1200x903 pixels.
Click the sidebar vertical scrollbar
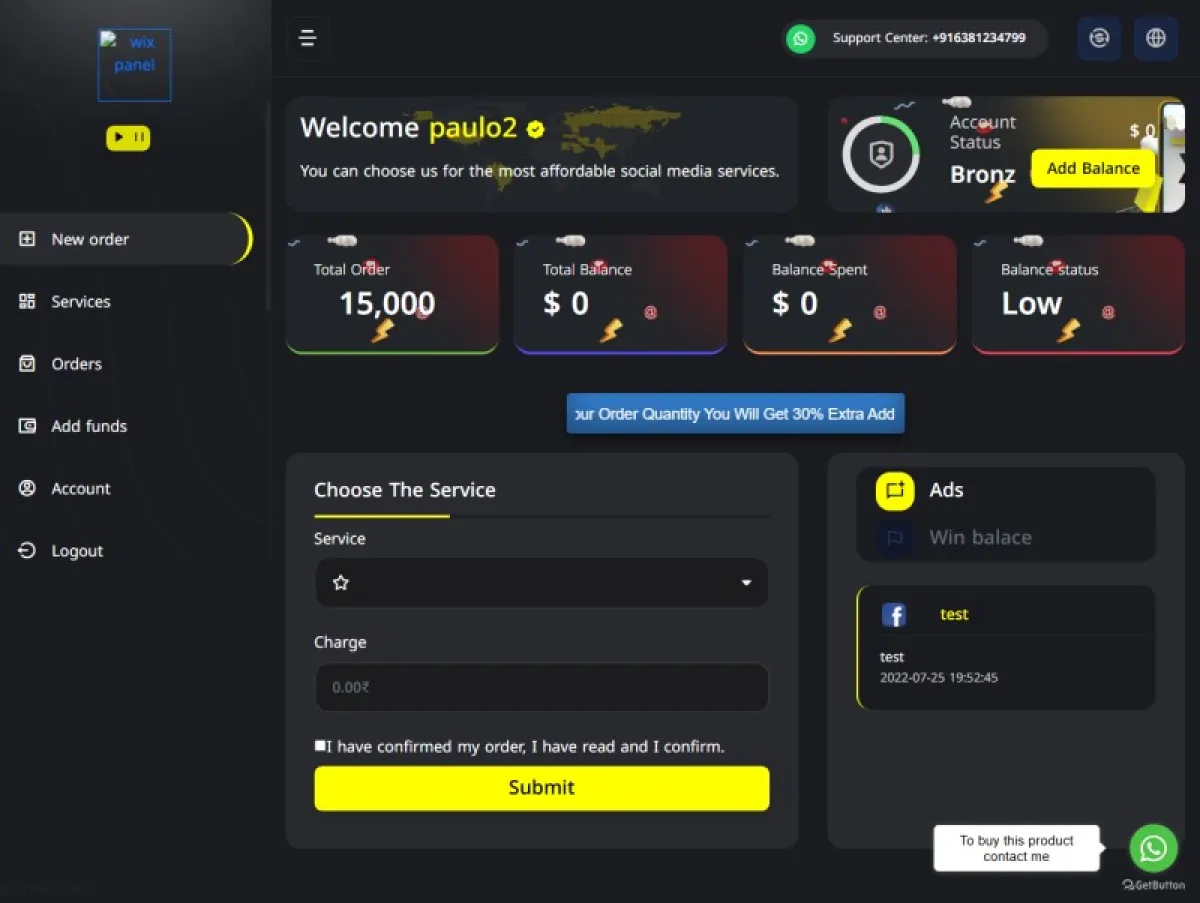point(267,205)
